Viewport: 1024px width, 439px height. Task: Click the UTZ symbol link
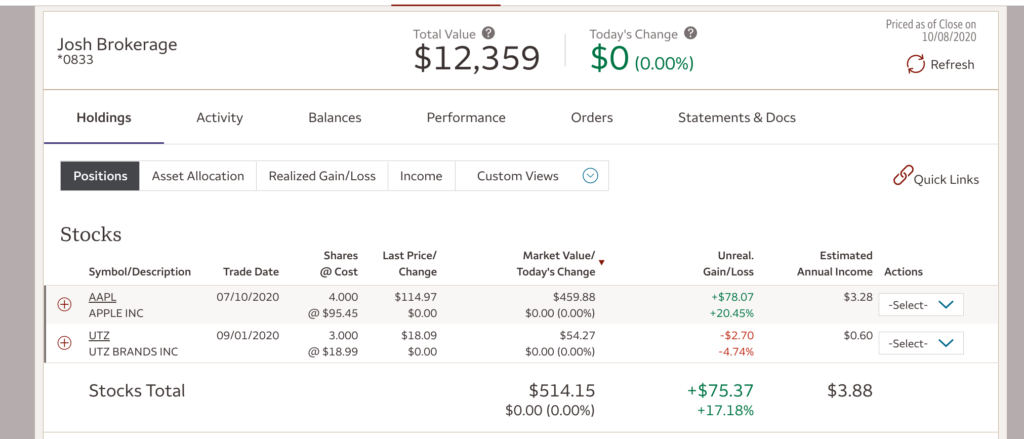coord(99,335)
